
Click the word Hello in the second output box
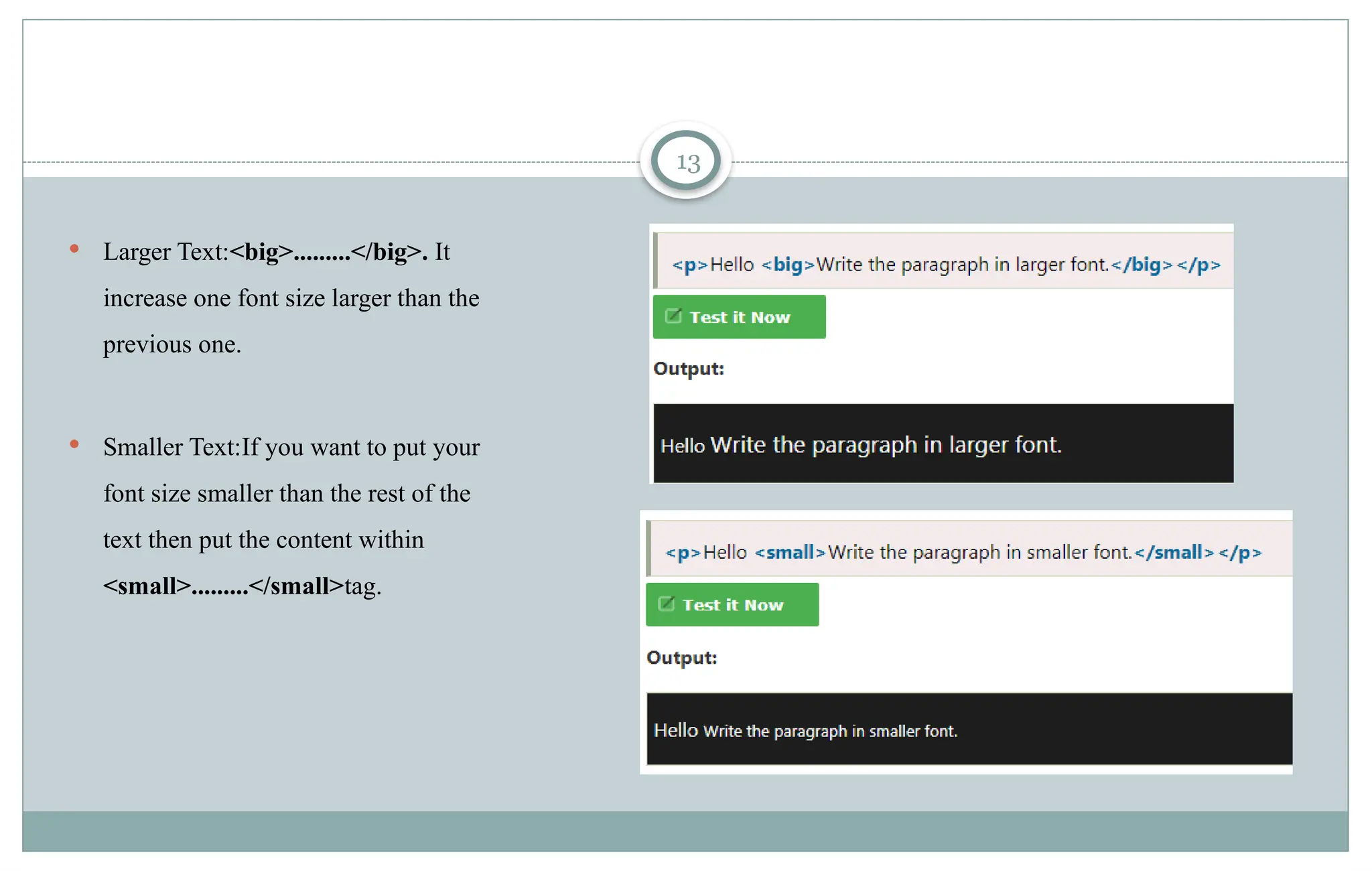(675, 730)
